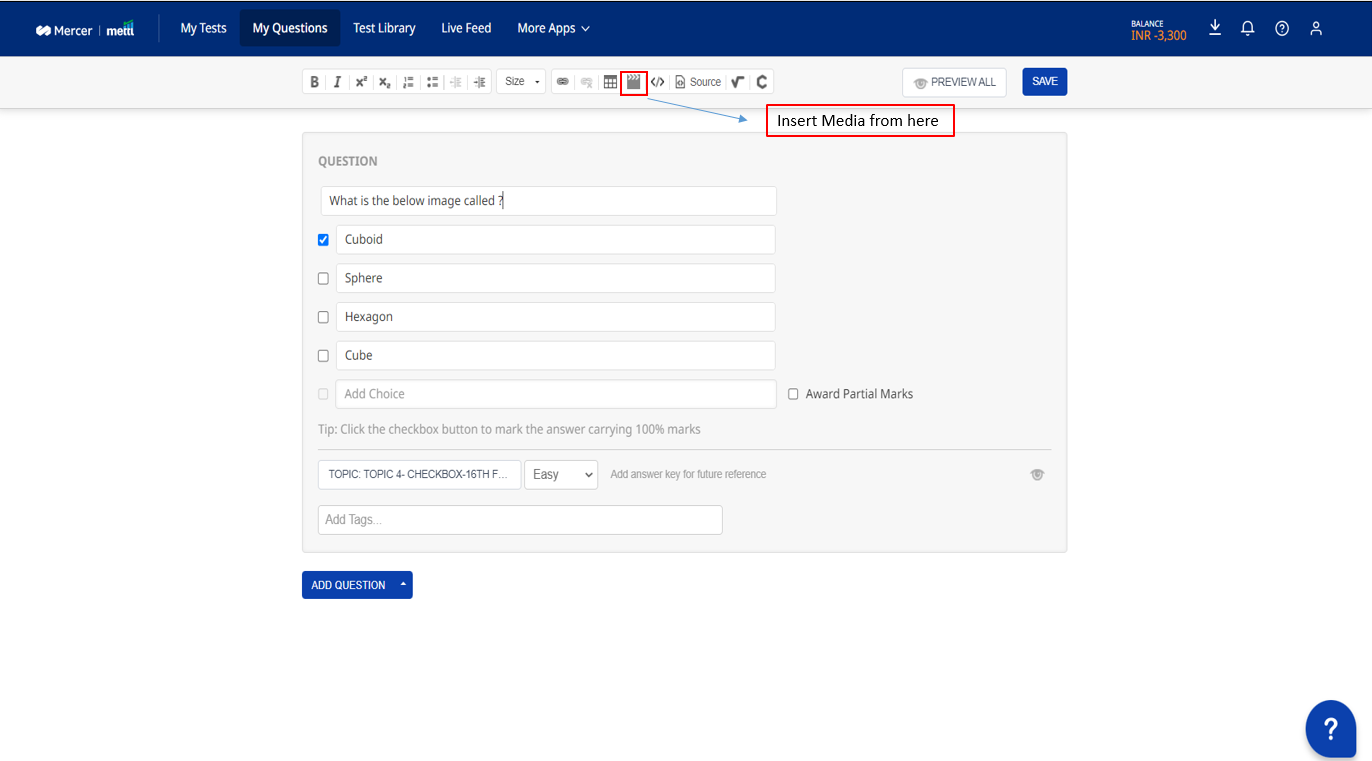1372x761 pixels.
Task: Click the PREVIEW ALL button
Action: pyautogui.click(x=954, y=82)
